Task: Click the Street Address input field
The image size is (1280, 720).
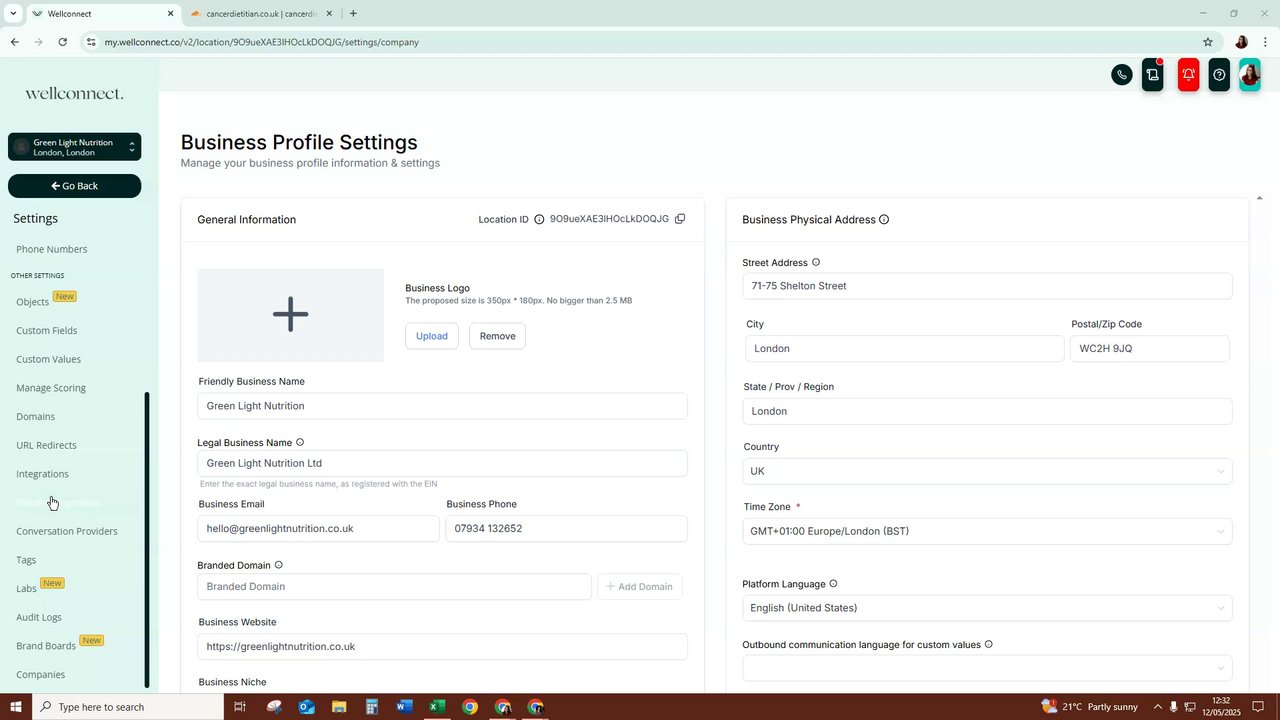Action: tap(987, 286)
